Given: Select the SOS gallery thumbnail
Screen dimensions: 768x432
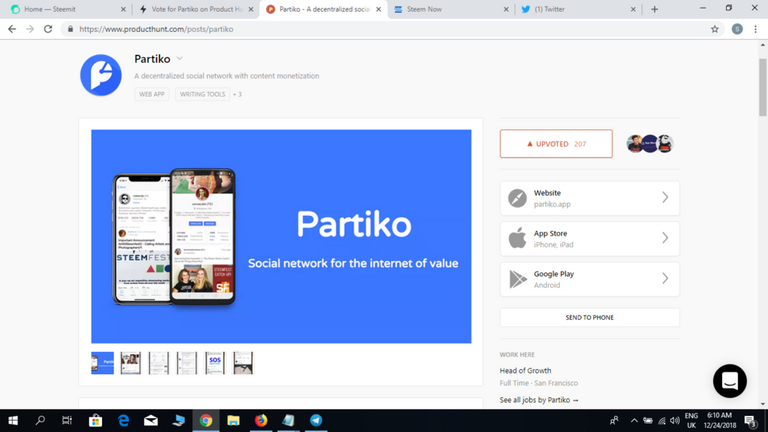Looking at the screenshot, I should coord(215,362).
